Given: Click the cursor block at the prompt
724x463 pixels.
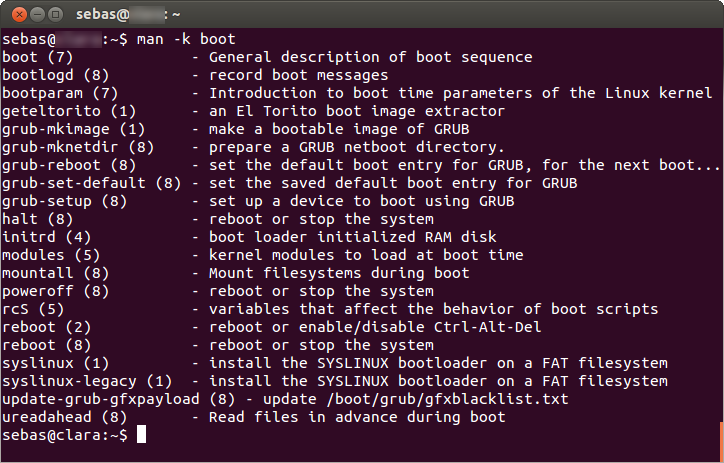Looking at the screenshot, I should [142, 435].
